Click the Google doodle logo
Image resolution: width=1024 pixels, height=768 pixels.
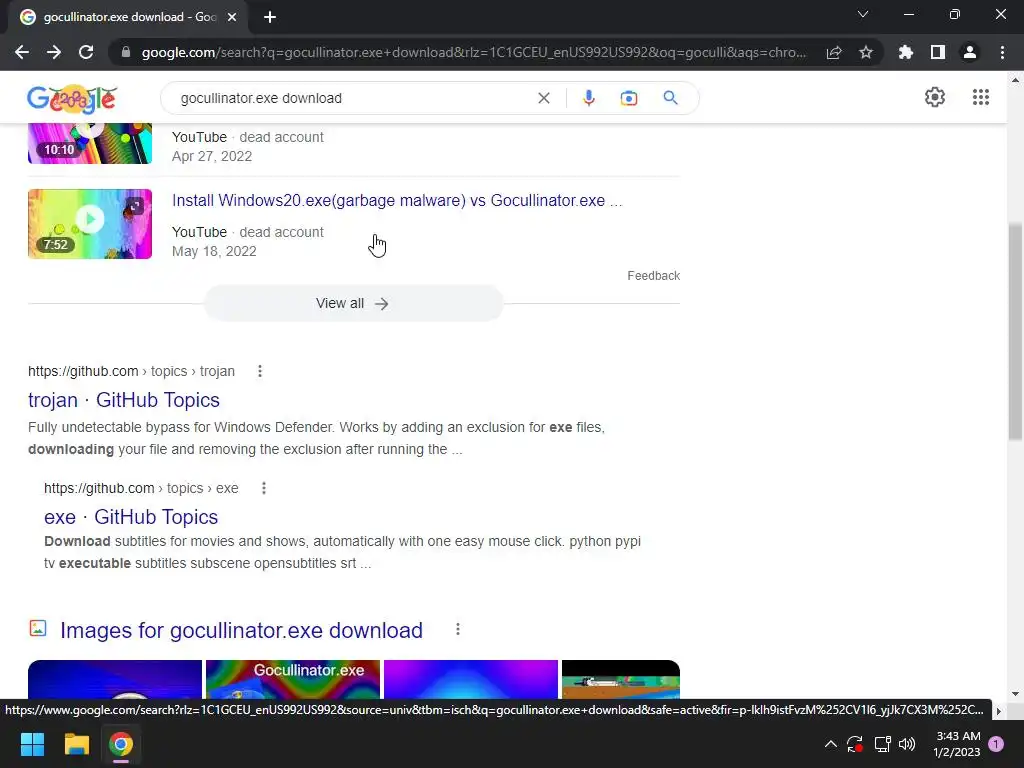tap(72, 99)
